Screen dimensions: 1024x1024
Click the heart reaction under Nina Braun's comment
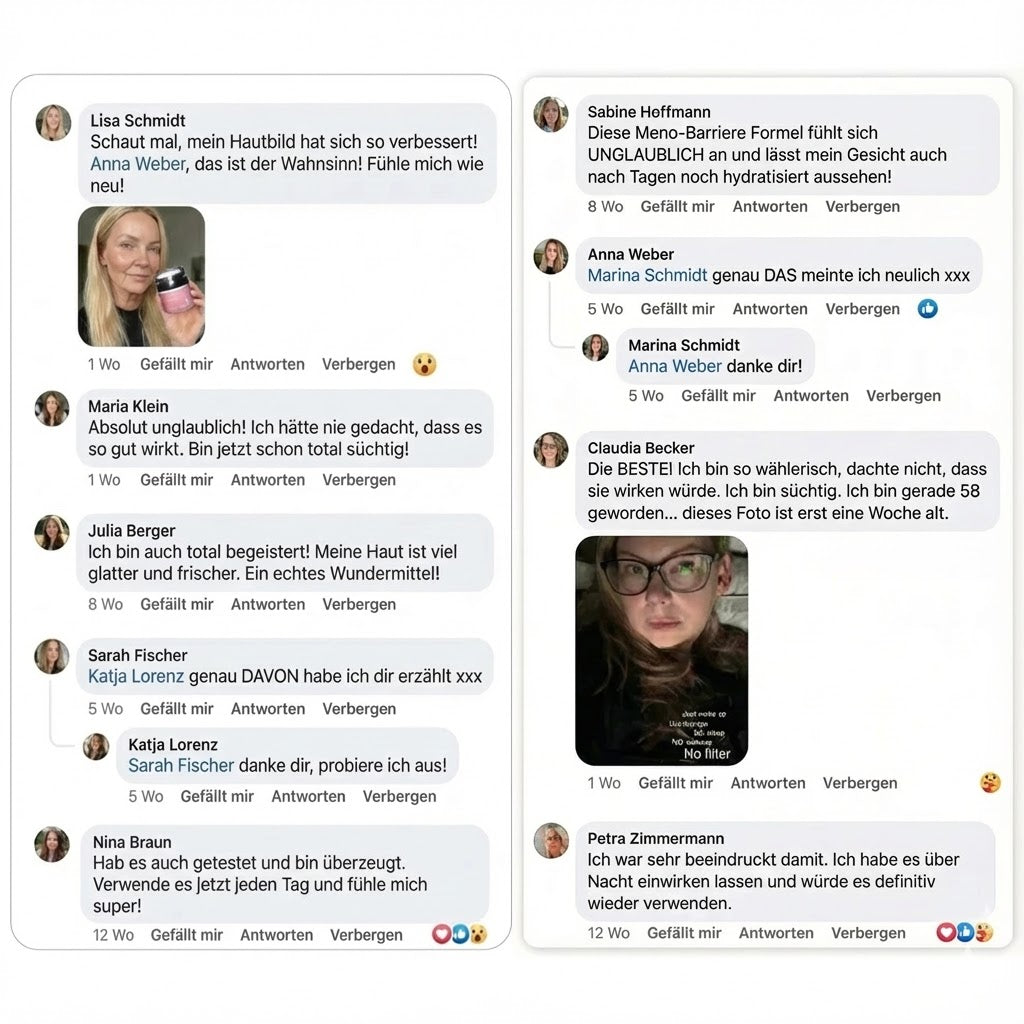pos(441,934)
